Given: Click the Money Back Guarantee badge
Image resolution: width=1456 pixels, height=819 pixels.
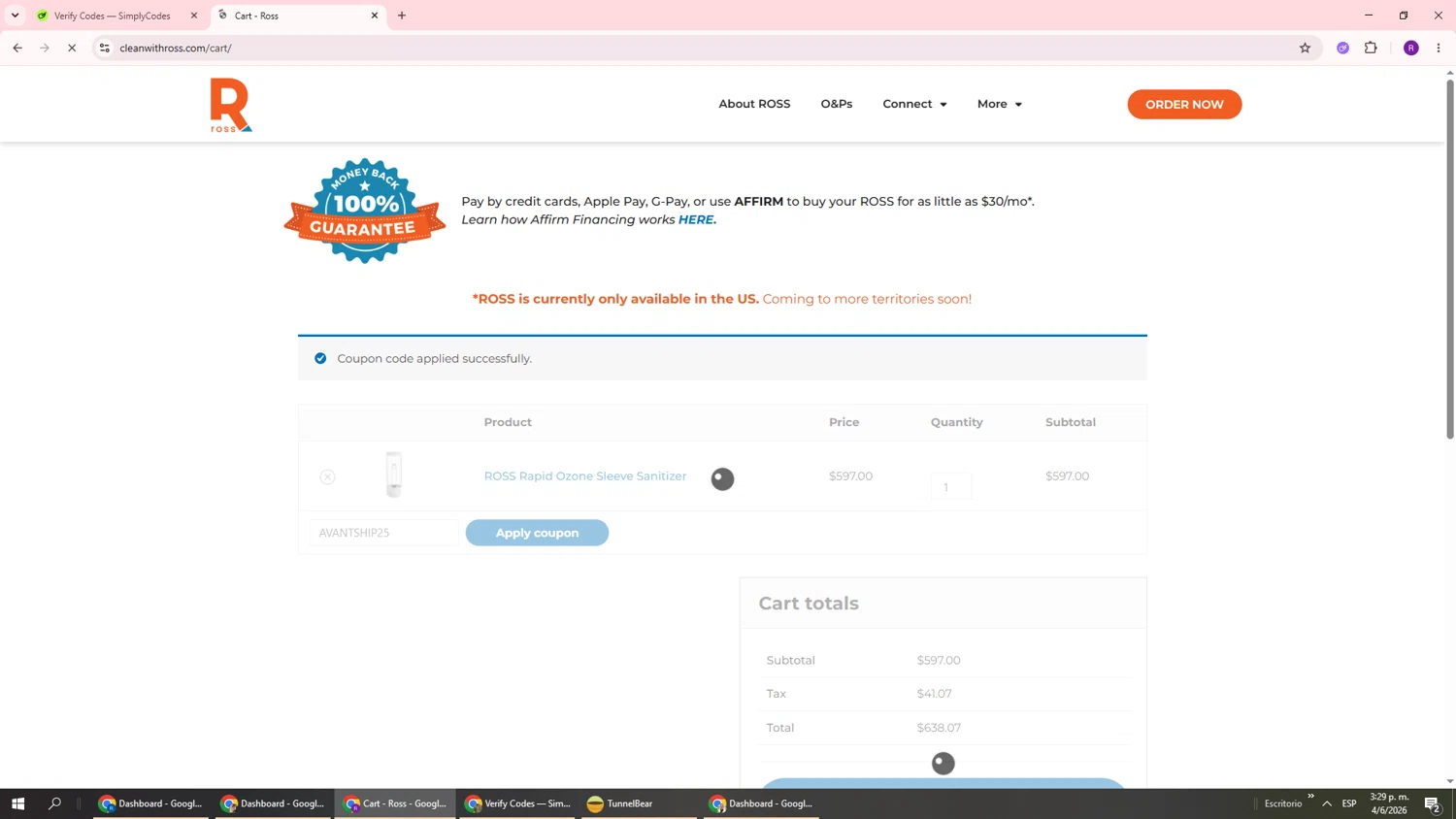Looking at the screenshot, I should pos(365,211).
